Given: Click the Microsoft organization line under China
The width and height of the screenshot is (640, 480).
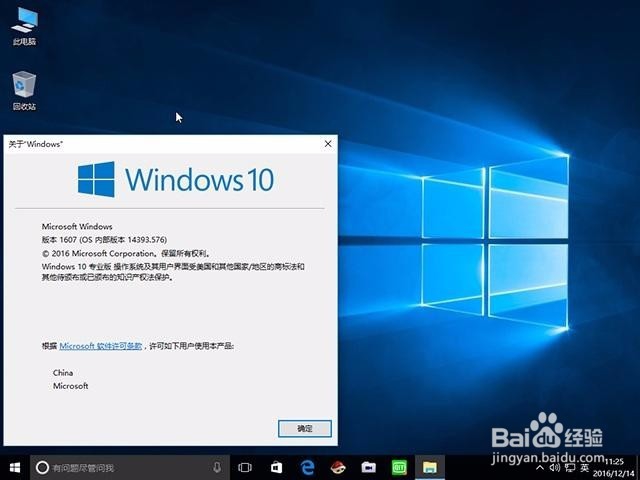Looking at the screenshot, I should [71, 386].
